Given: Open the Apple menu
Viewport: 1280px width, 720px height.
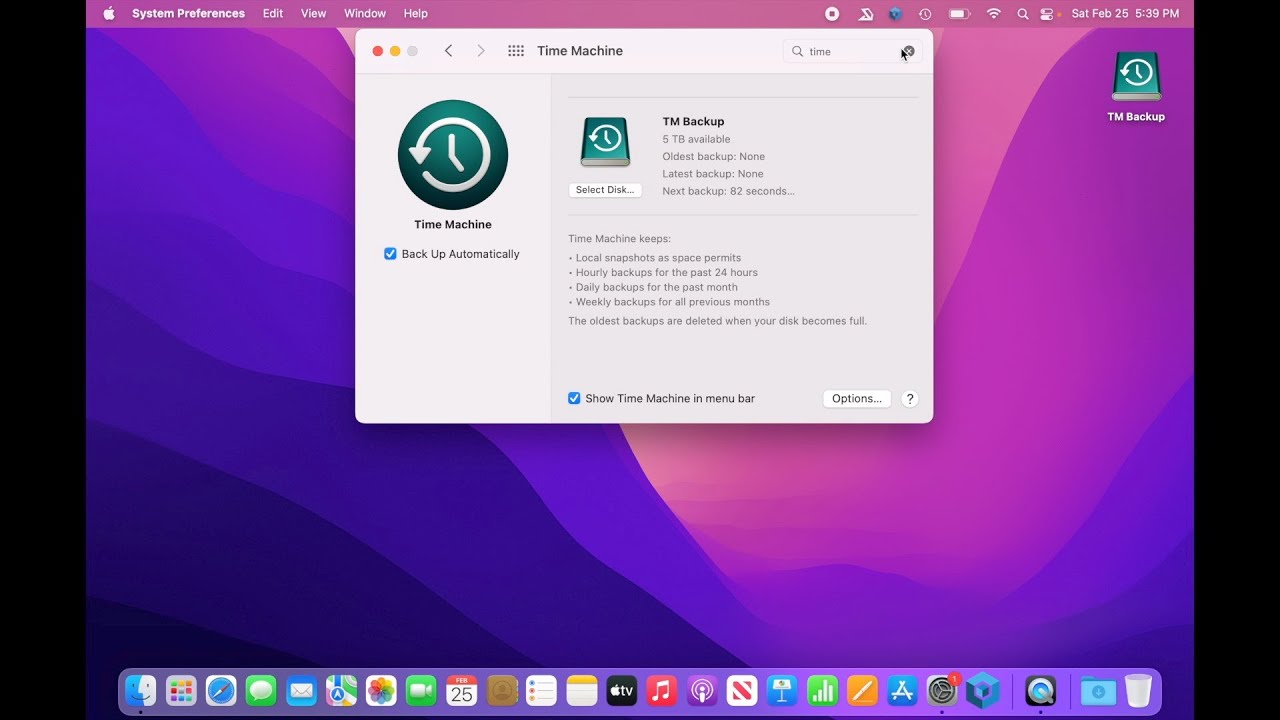Looking at the screenshot, I should pos(109,13).
